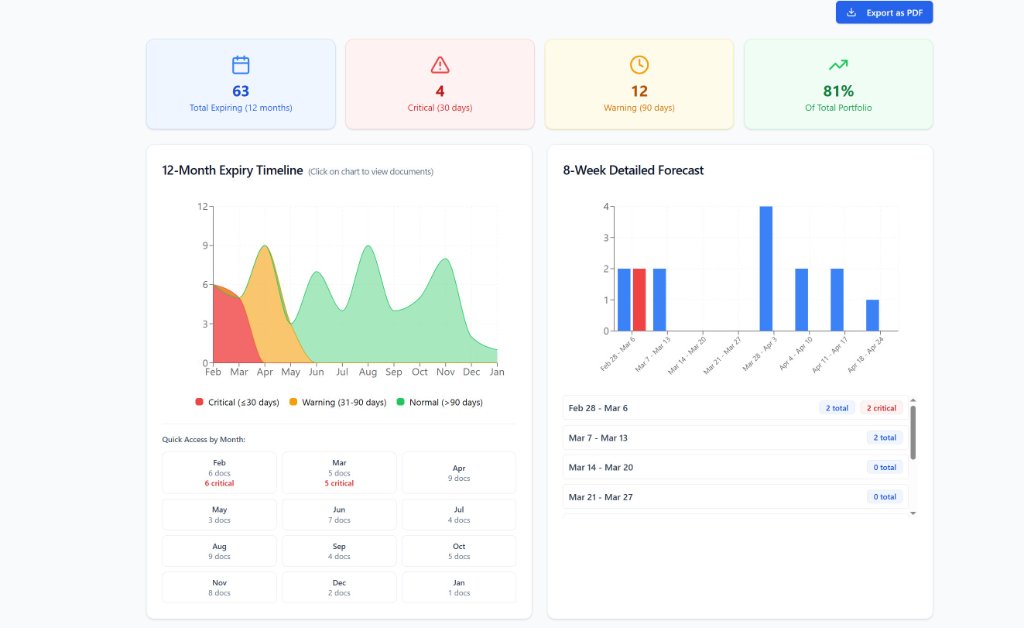Screen dimensions: 1024x628
Task: Open the Of Total Portfolio card
Action: click(839, 84)
